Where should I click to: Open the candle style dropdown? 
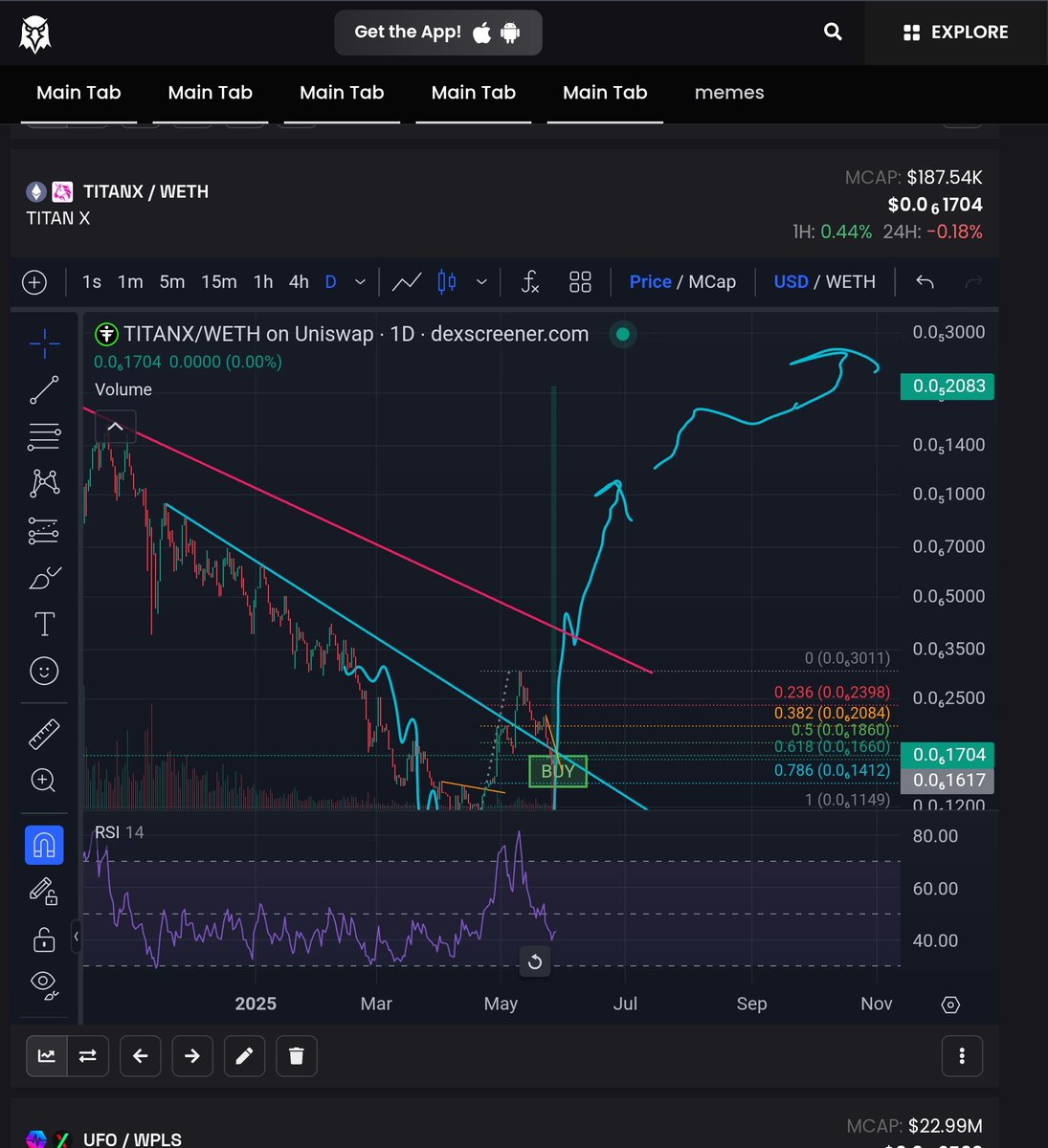click(480, 281)
